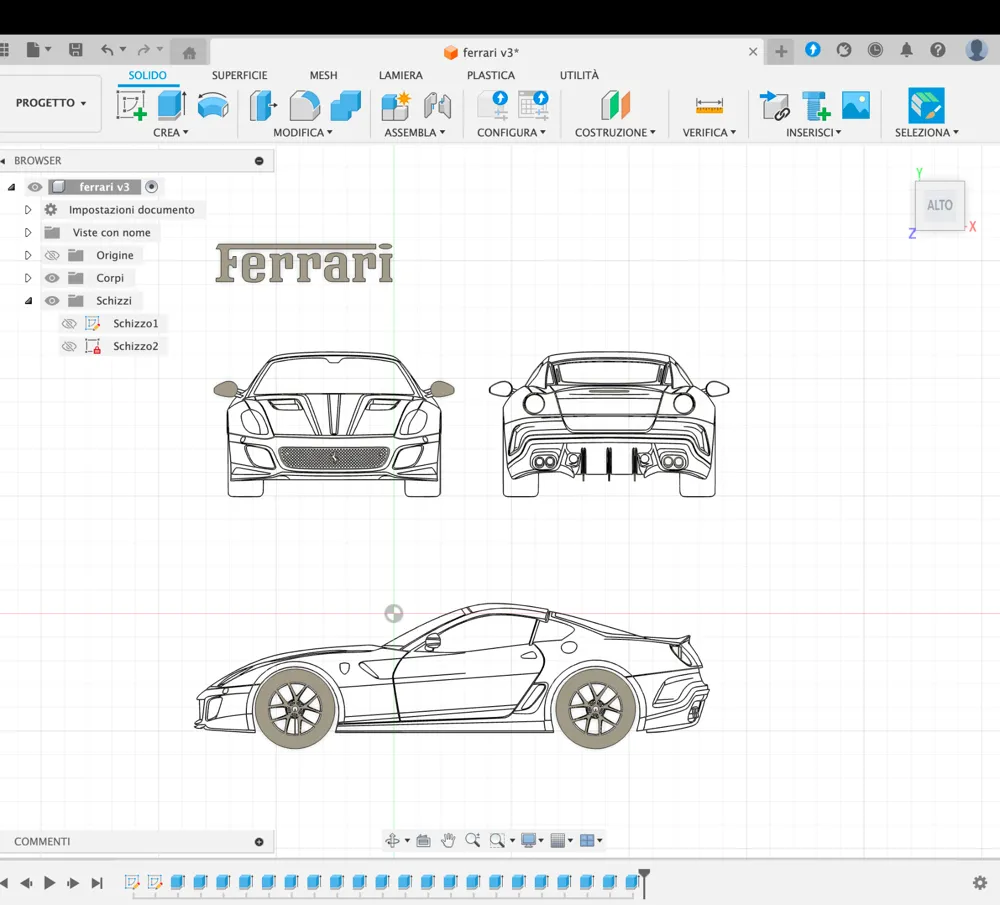The width and height of the screenshot is (1000, 905).
Task: Select the Extrude tool icon
Action: (172, 105)
